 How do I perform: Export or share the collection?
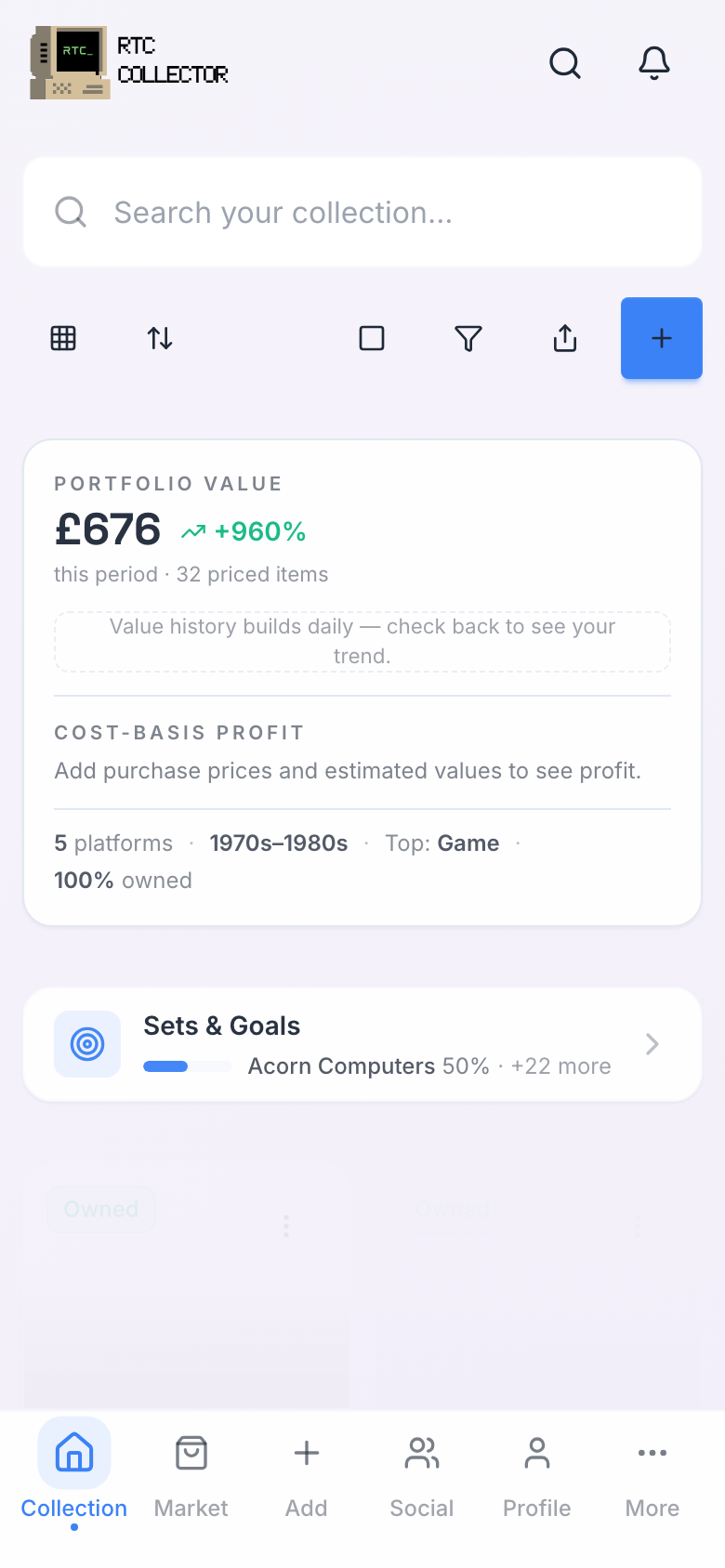(x=565, y=338)
